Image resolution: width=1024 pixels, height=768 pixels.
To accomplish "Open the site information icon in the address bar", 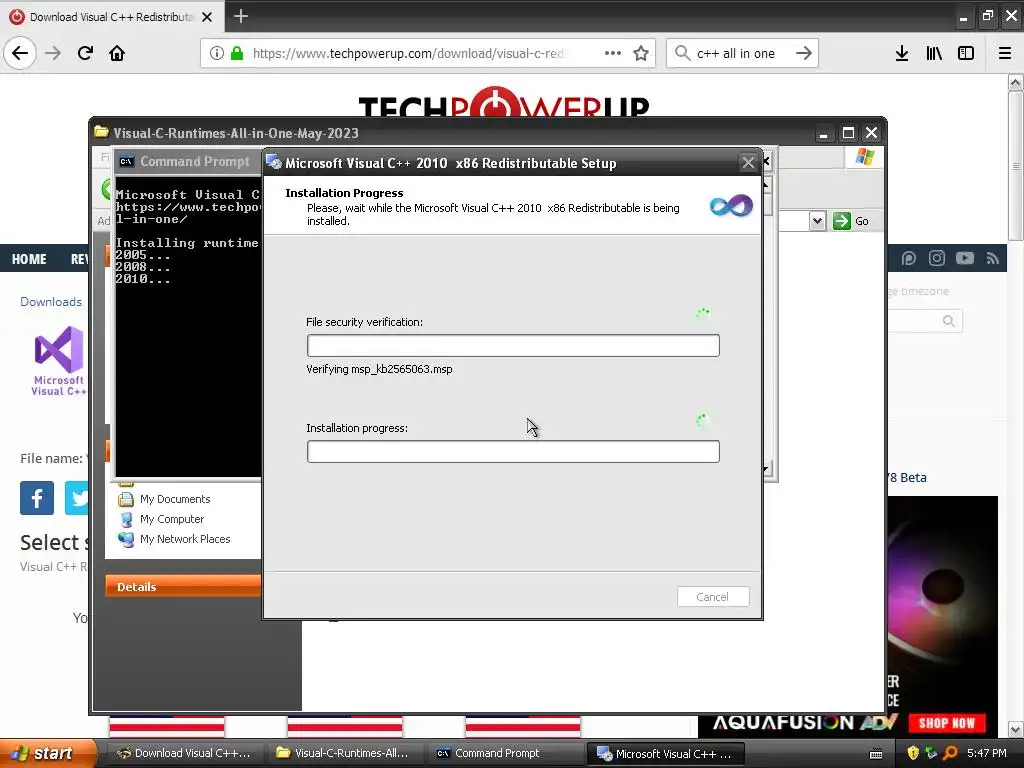I will 216,53.
